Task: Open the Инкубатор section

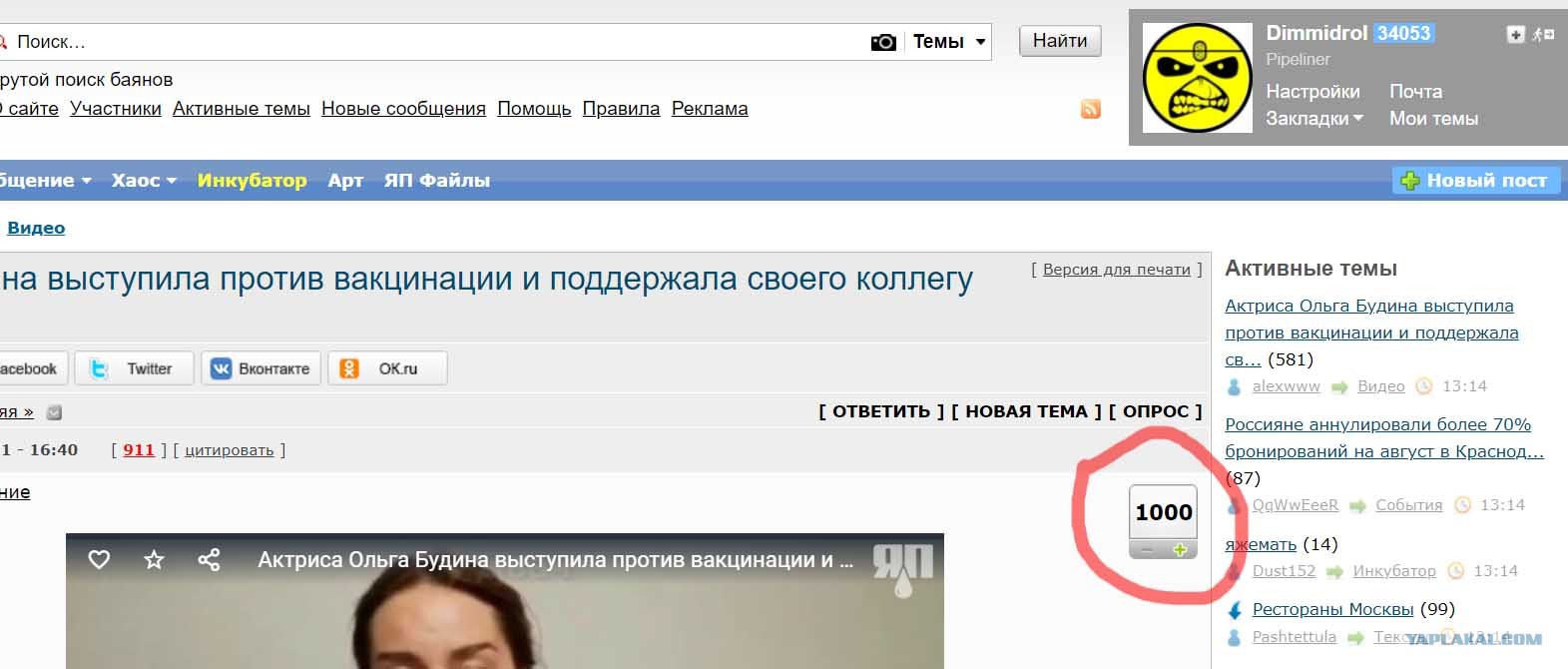Action: coord(252,181)
